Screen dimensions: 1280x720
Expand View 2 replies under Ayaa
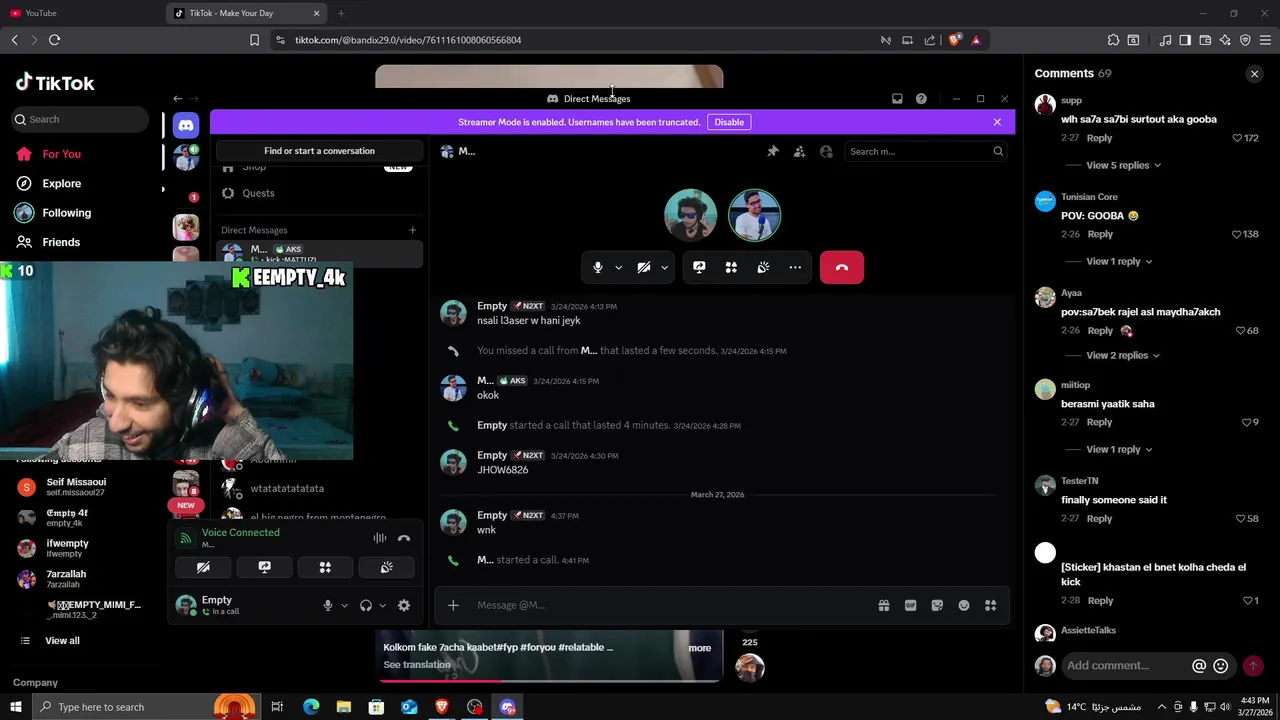click(x=1123, y=355)
